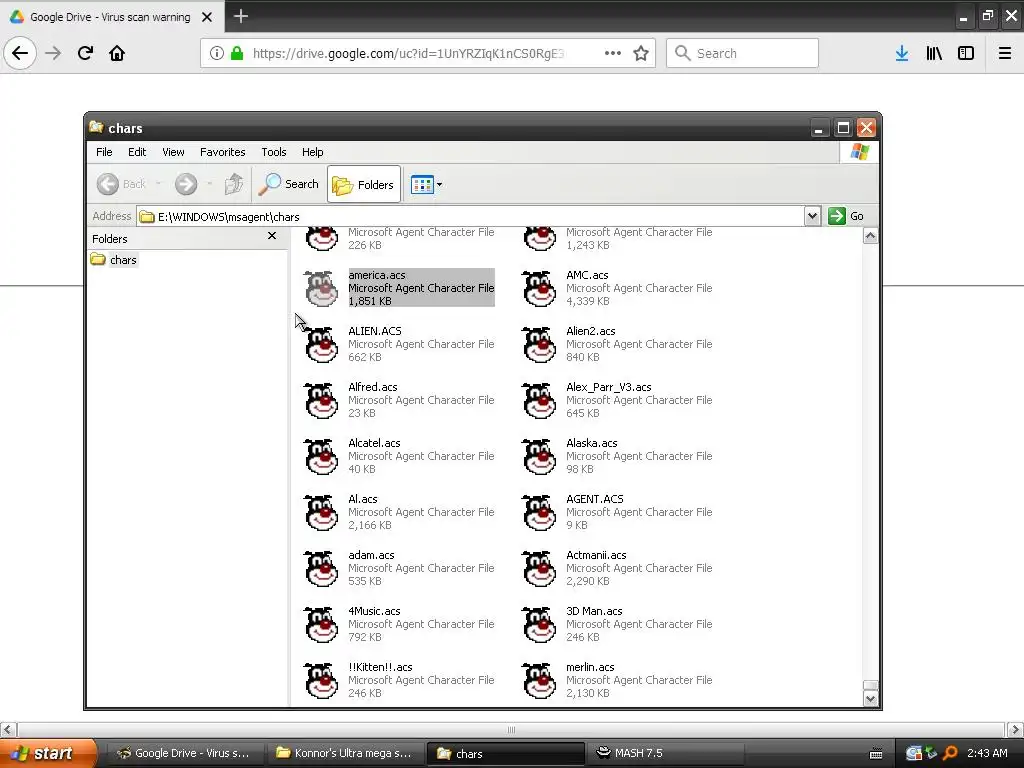Select the Alfred.acs file icon

click(321, 400)
